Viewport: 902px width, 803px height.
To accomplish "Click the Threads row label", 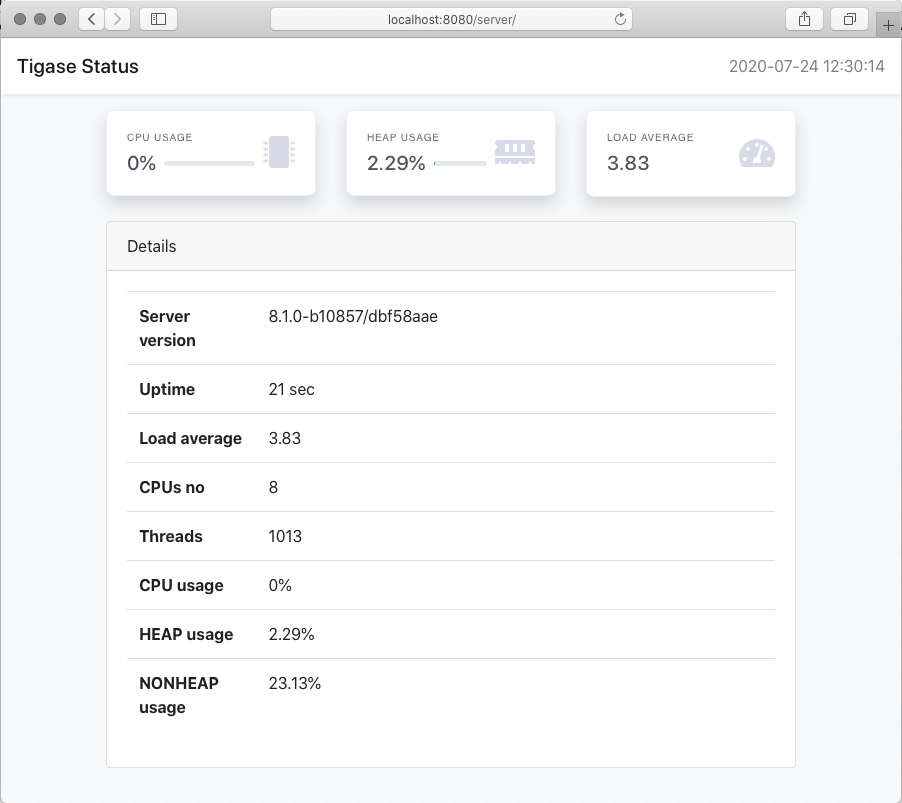I will [171, 536].
